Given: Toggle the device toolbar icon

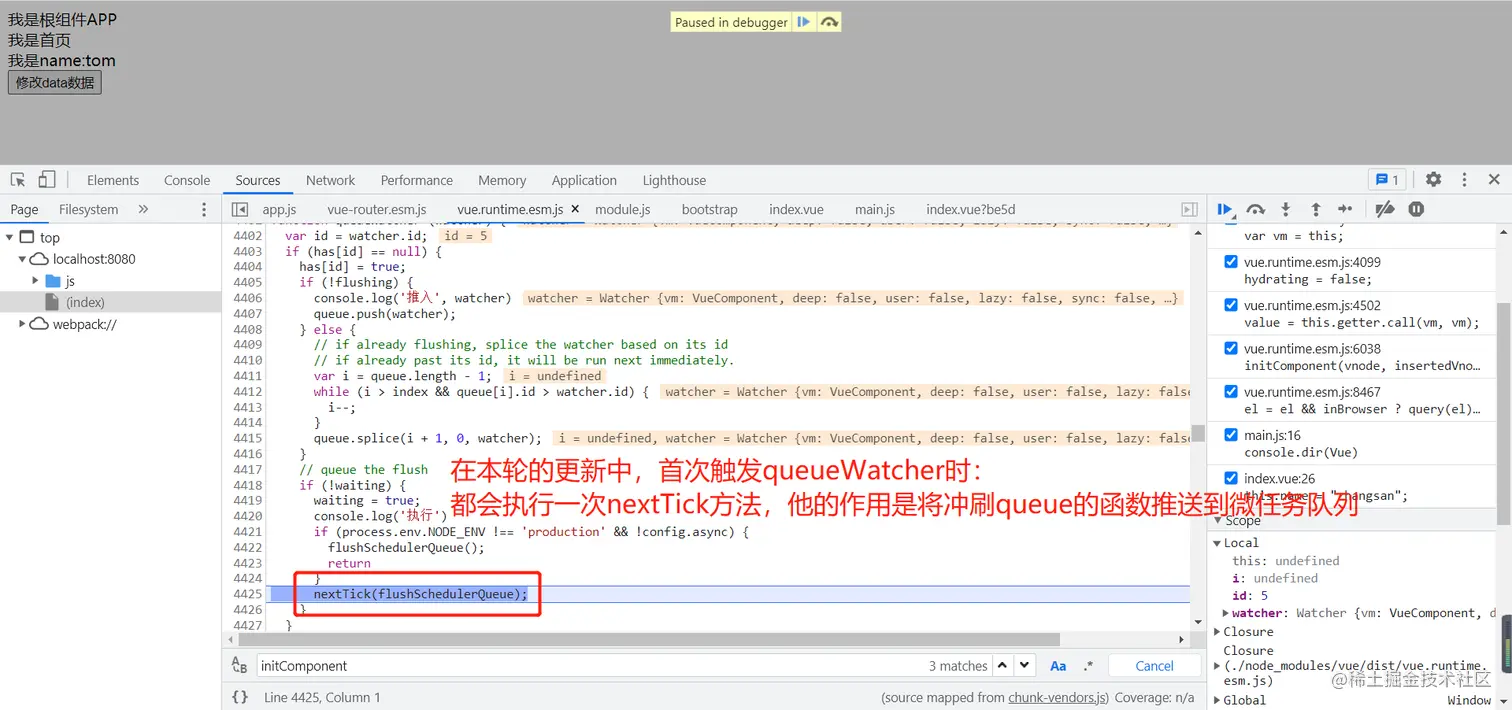Looking at the screenshot, I should [47, 180].
